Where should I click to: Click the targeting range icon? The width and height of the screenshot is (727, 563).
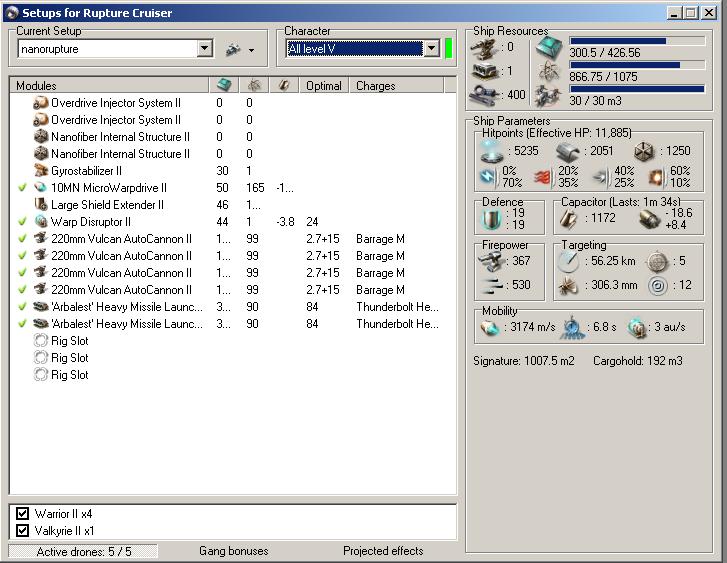(x=568, y=262)
